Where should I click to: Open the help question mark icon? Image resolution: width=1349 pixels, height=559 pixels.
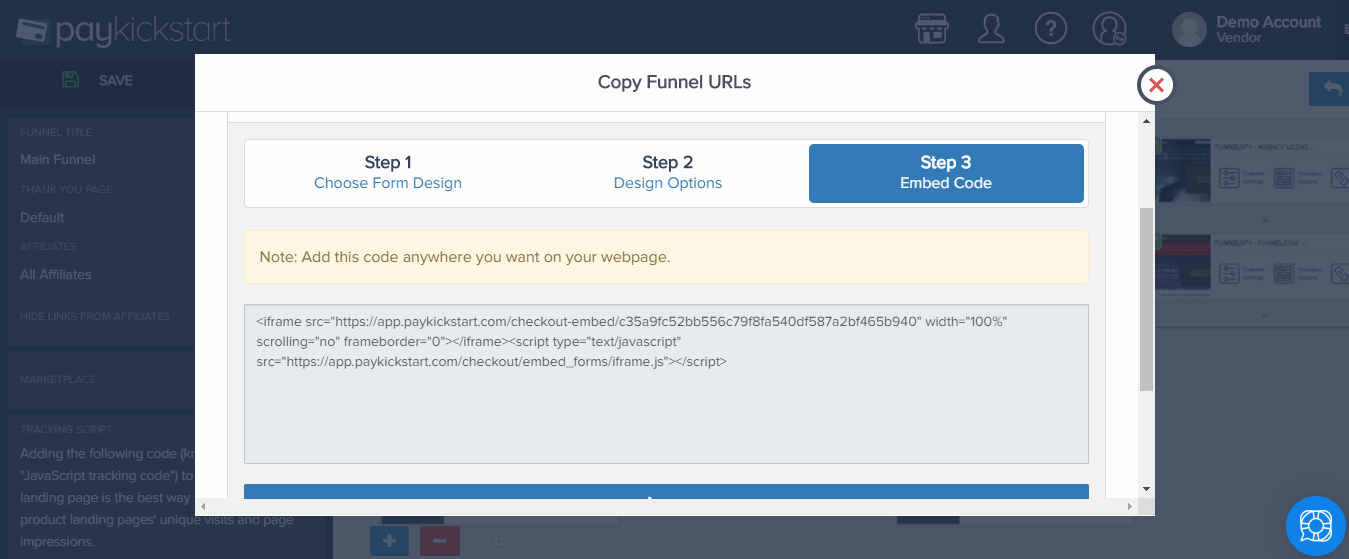pos(1051,28)
